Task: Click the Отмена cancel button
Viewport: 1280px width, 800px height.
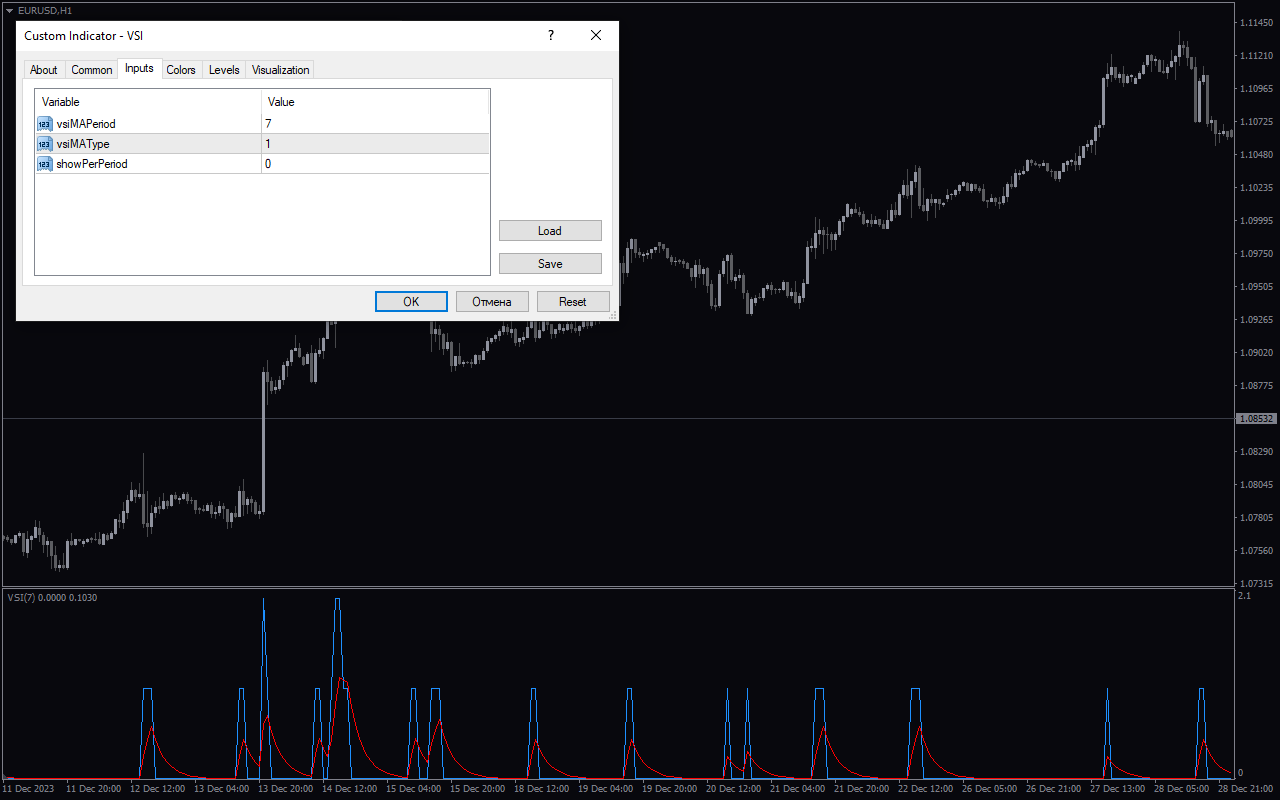Action: point(492,302)
